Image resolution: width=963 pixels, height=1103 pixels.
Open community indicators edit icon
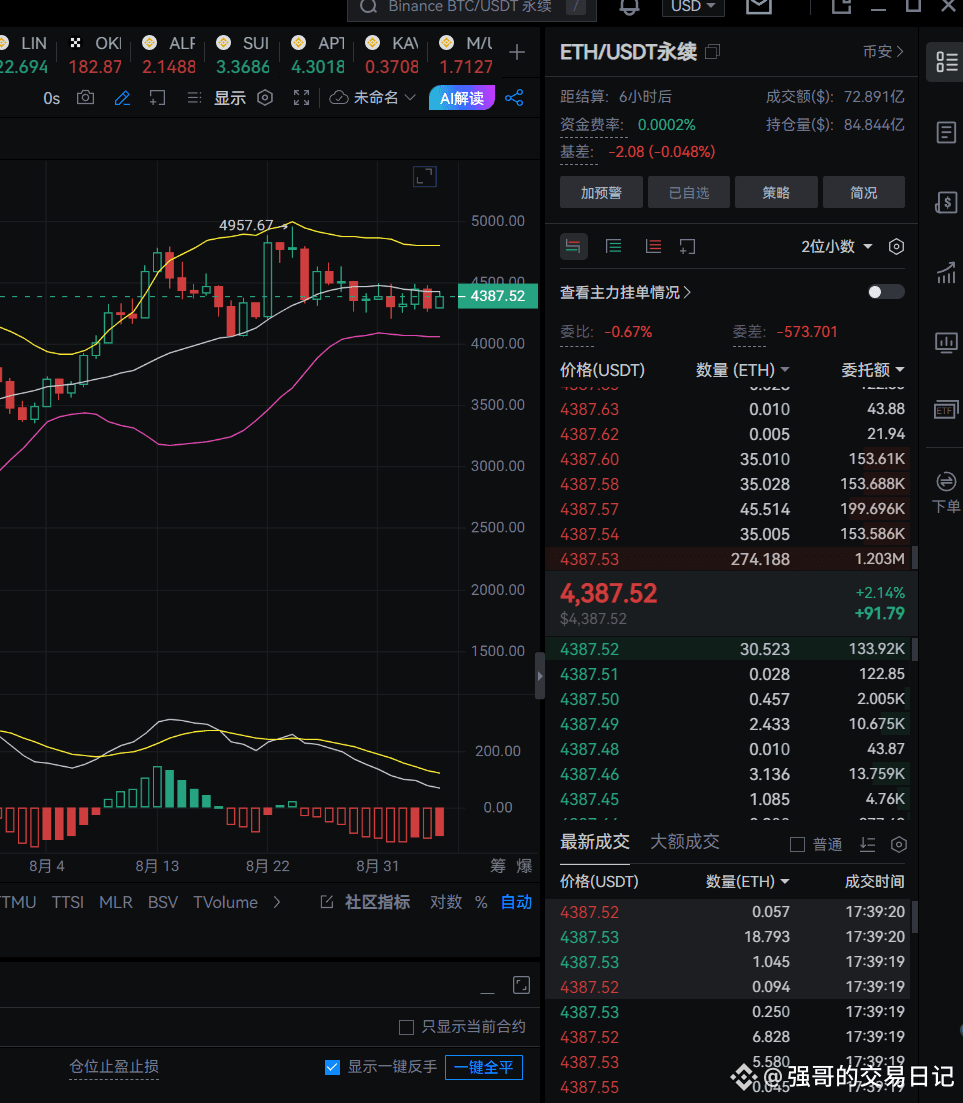(x=327, y=902)
